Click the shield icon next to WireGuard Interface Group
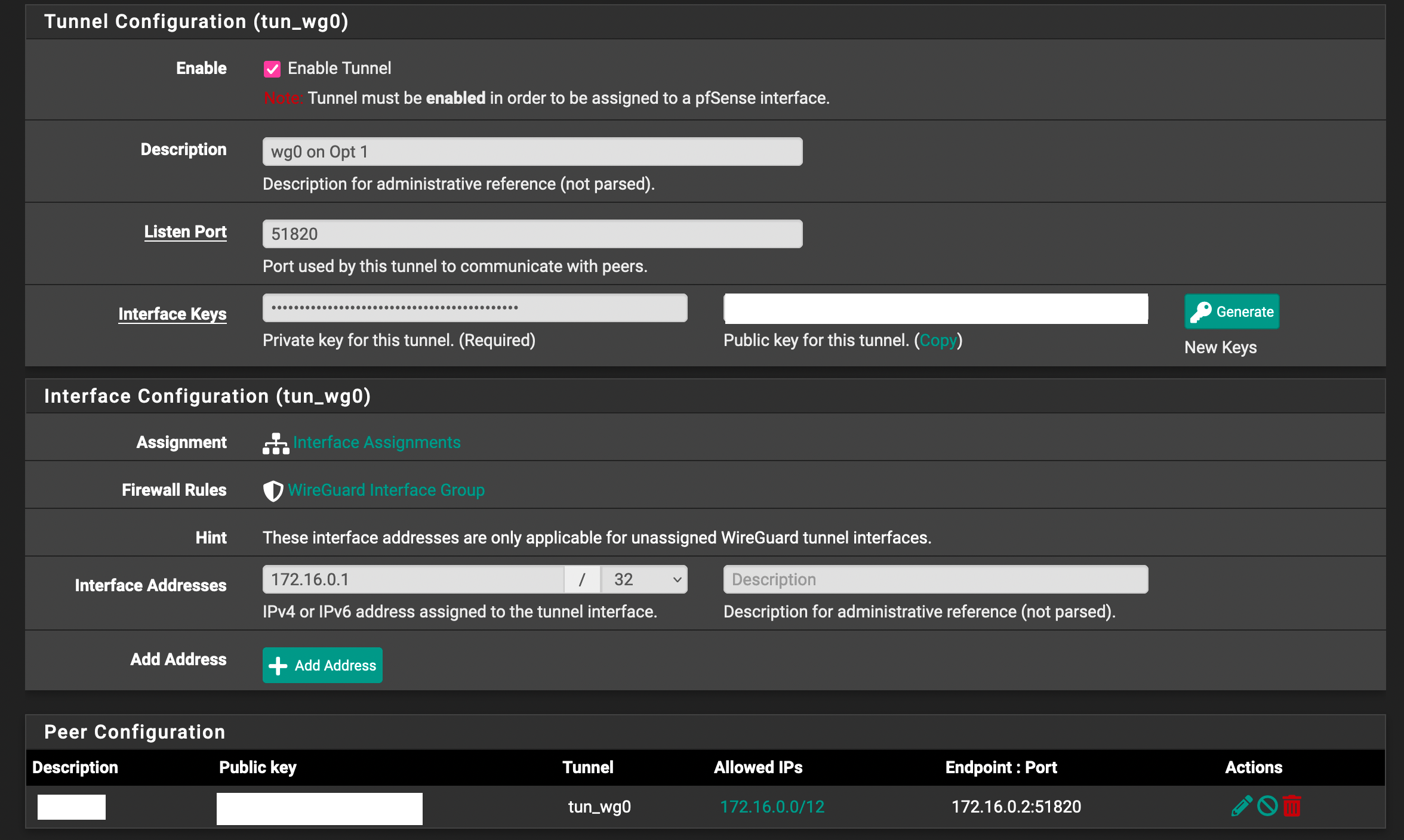 point(272,490)
